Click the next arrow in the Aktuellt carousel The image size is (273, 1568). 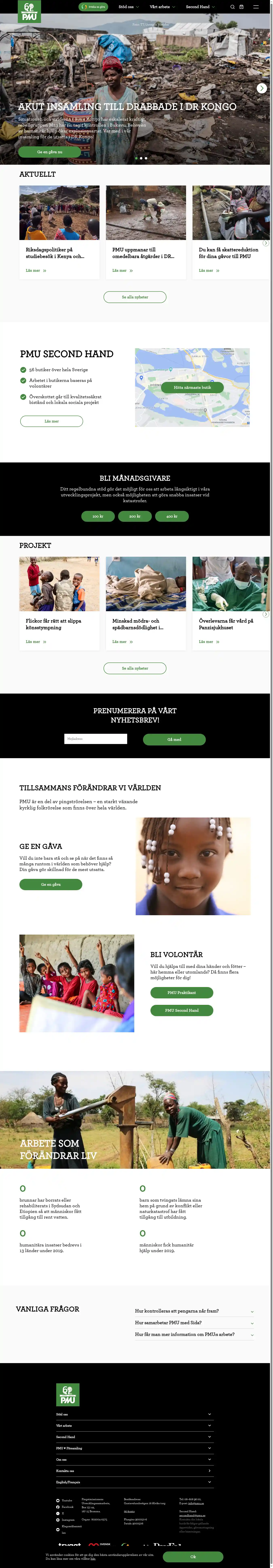click(266, 243)
